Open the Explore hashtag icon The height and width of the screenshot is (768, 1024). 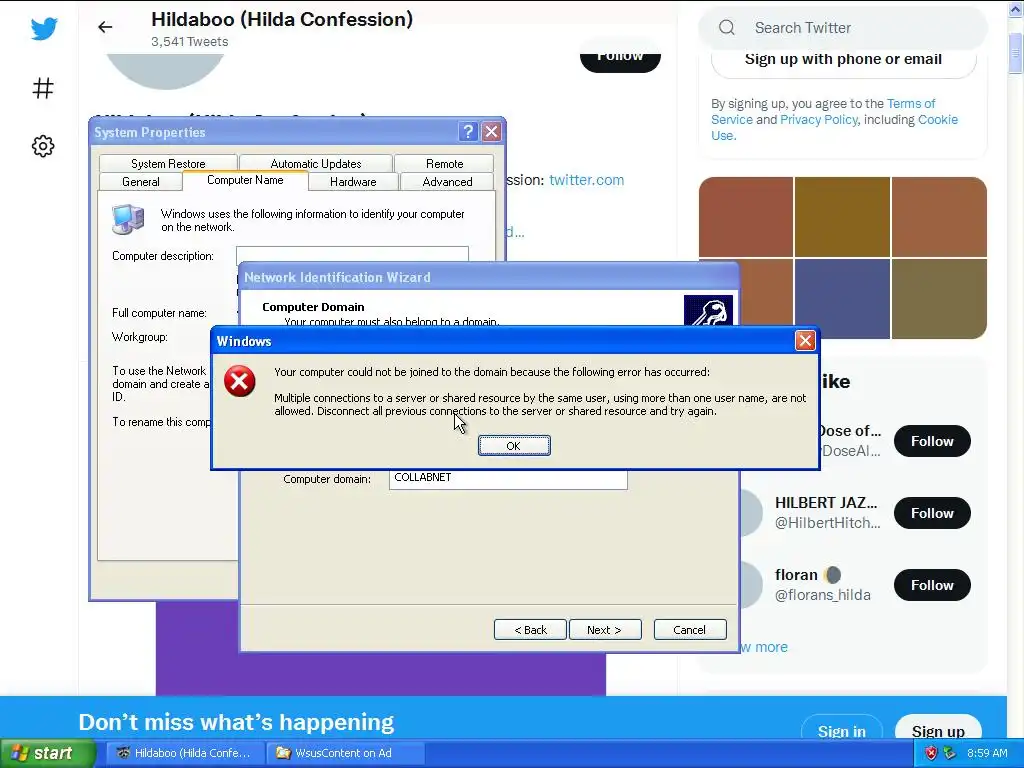click(x=43, y=88)
